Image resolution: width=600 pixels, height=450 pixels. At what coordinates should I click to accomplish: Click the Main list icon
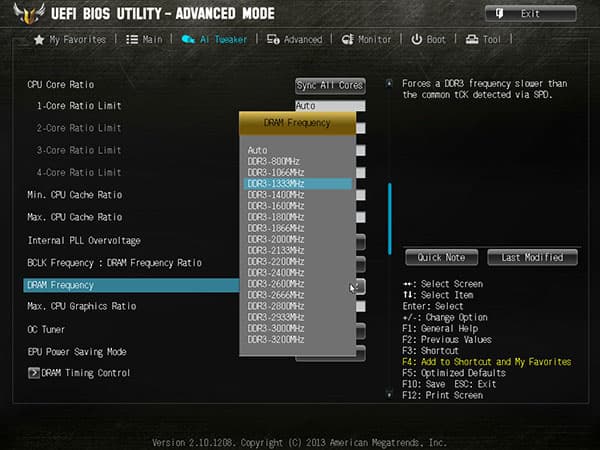[132, 40]
